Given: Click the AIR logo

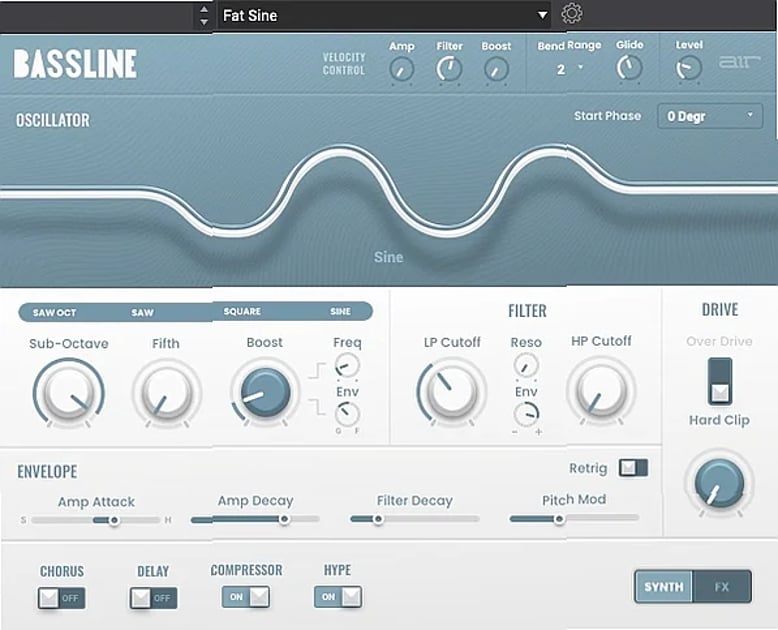Looking at the screenshot, I should (739, 63).
